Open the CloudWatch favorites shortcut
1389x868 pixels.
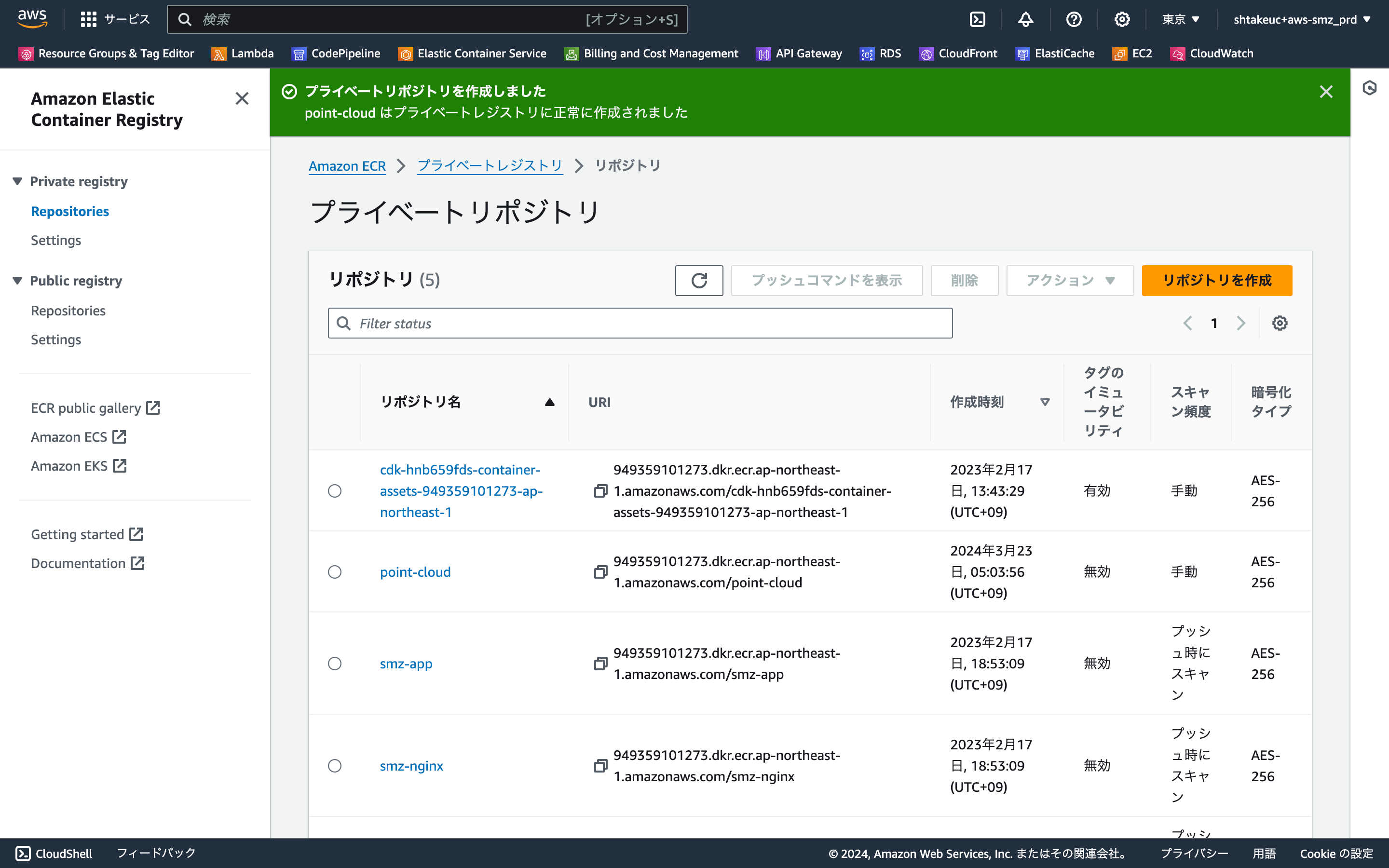pyautogui.click(x=1212, y=54)
